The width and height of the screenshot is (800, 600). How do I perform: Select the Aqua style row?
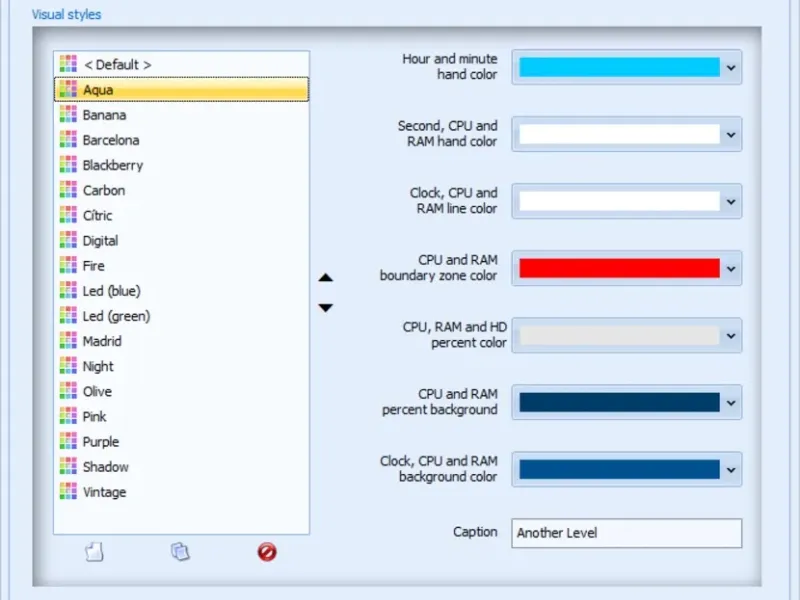pyautogui.click(x=181, y=90)
